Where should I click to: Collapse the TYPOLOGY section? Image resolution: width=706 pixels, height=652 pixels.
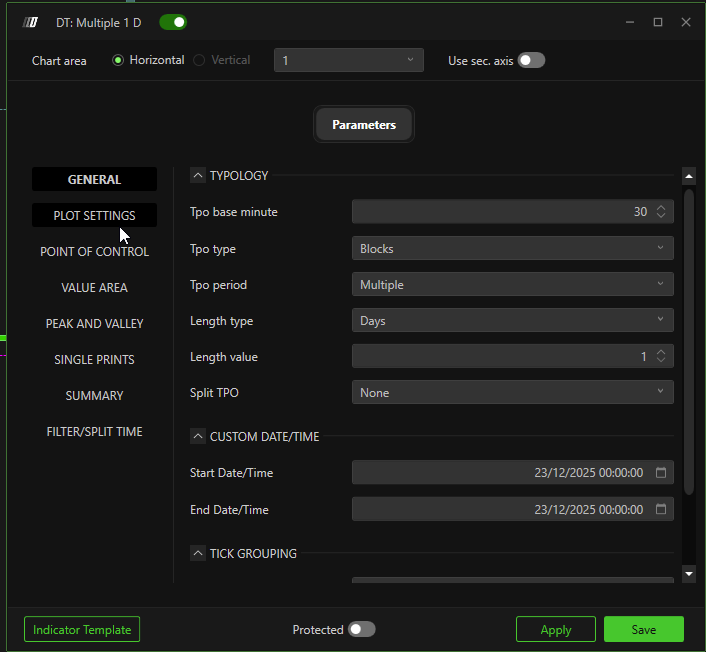pyautogui.click(x=198, y=176)
